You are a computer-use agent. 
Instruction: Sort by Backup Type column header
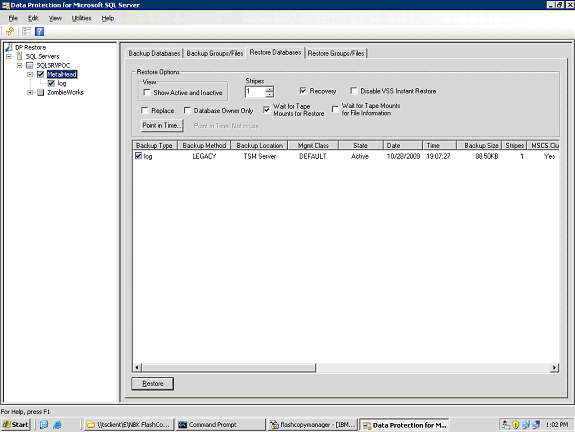[x=155, y=146]
